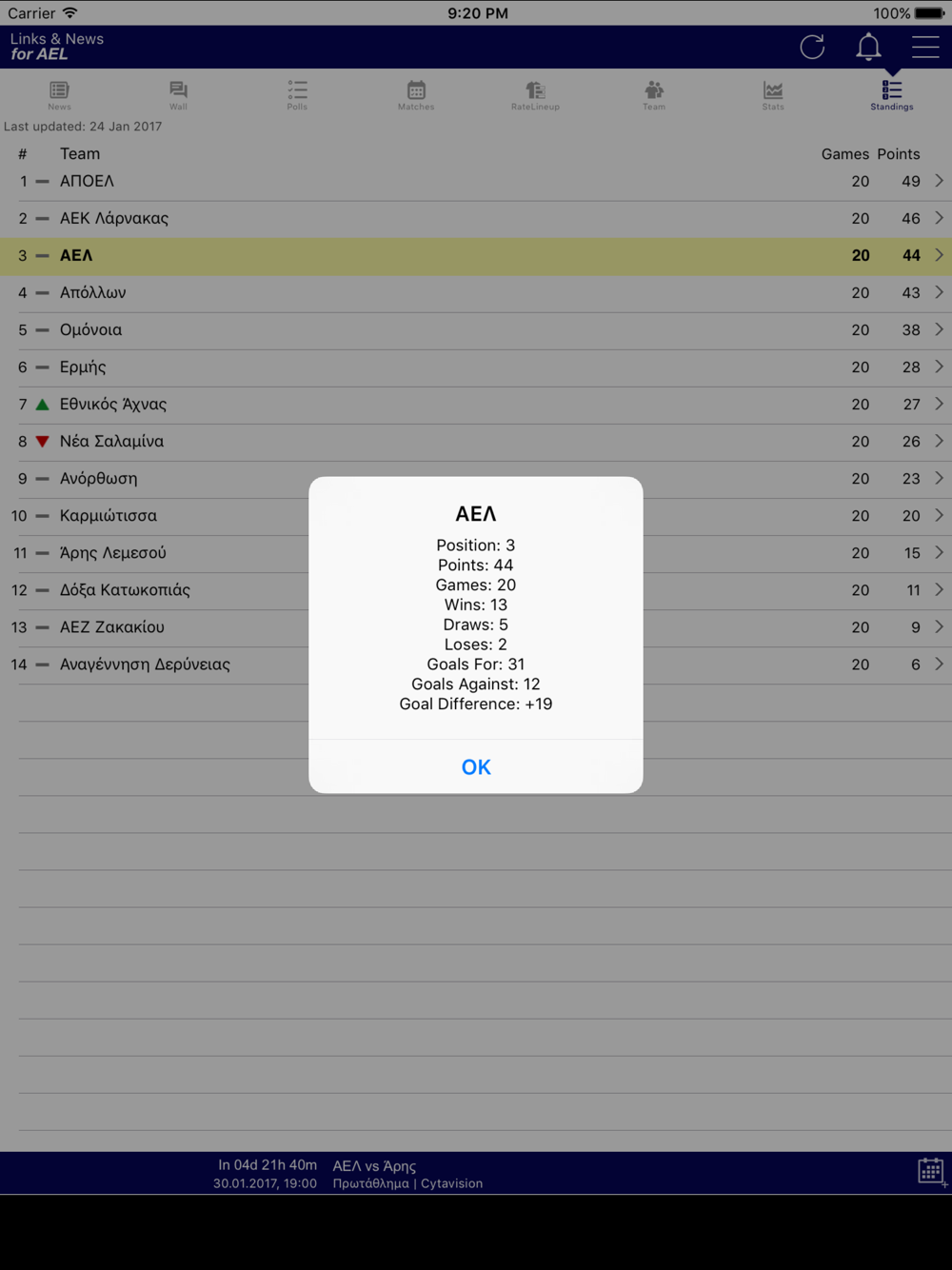
Task: Switch to the Team tab
Action: click(x=654, y=95)
